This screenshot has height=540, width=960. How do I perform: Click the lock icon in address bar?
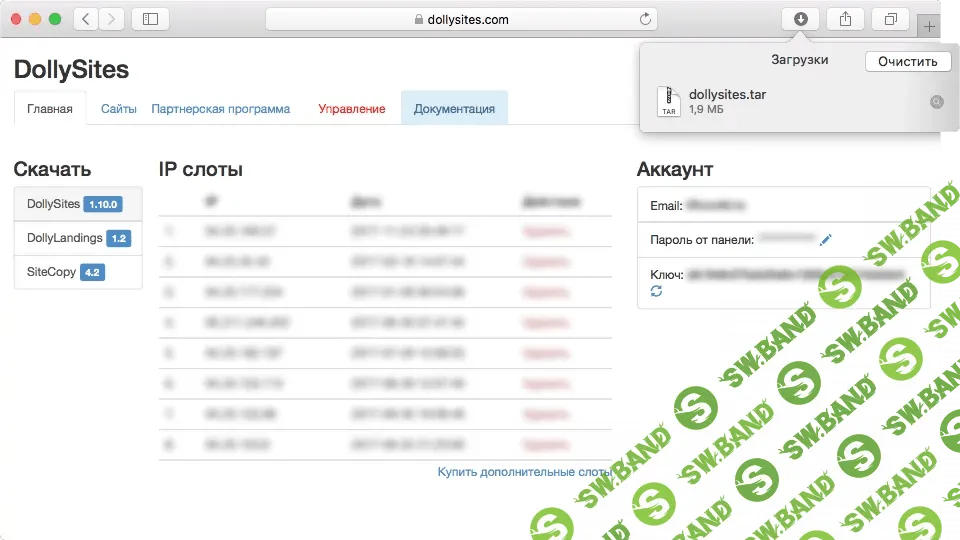[x=419, y=19]
